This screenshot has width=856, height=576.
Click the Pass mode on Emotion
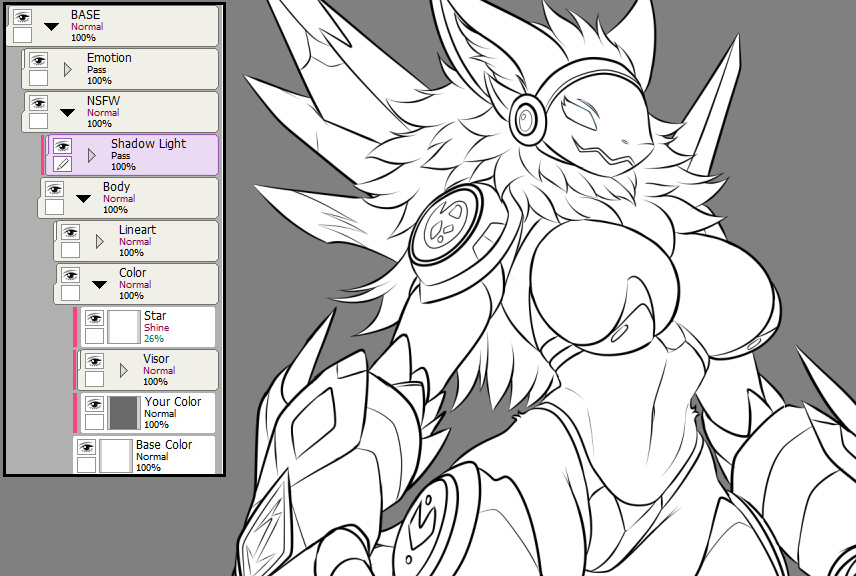coord(97,69)
